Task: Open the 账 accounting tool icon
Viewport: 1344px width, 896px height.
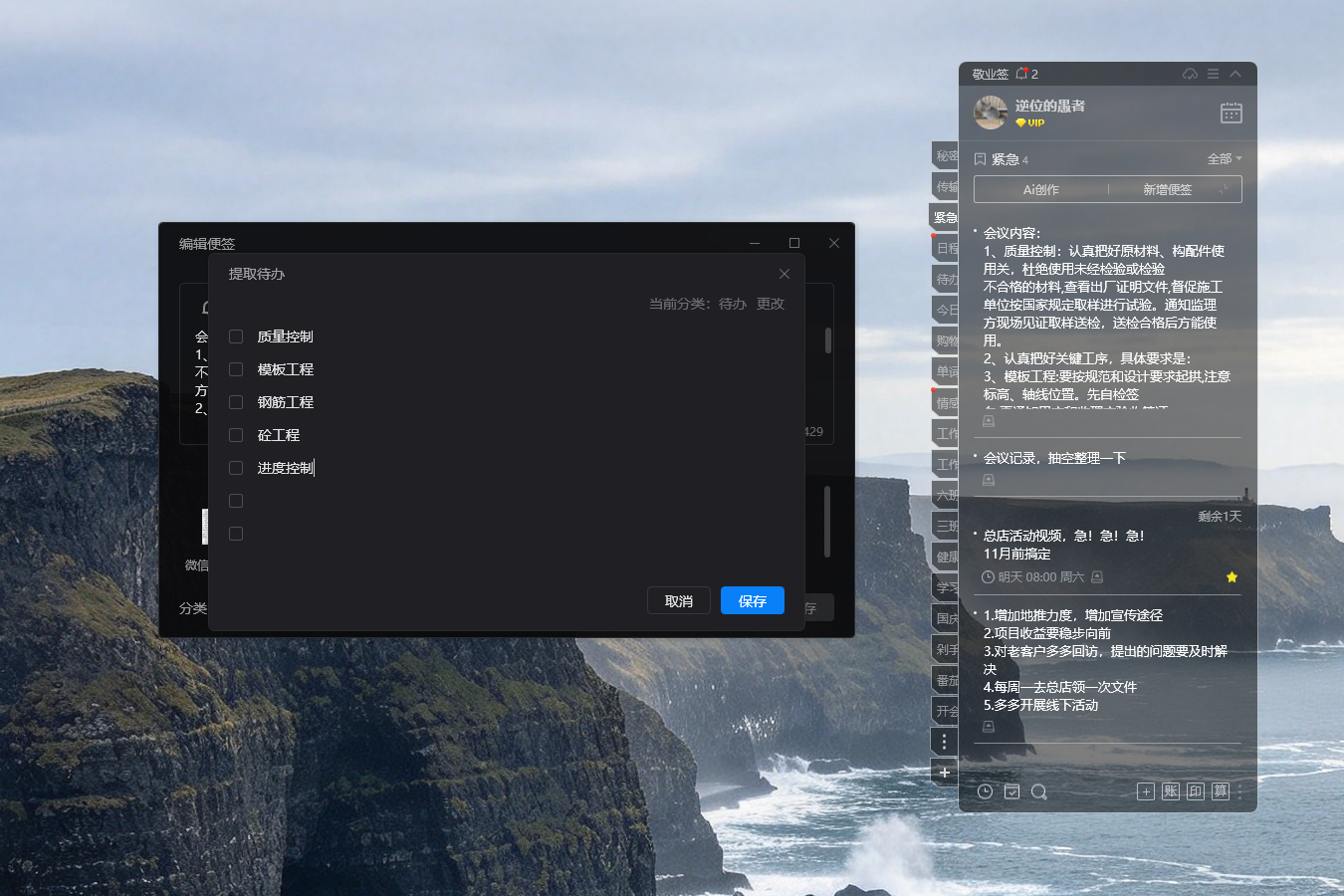Action: coord(1171,791)
